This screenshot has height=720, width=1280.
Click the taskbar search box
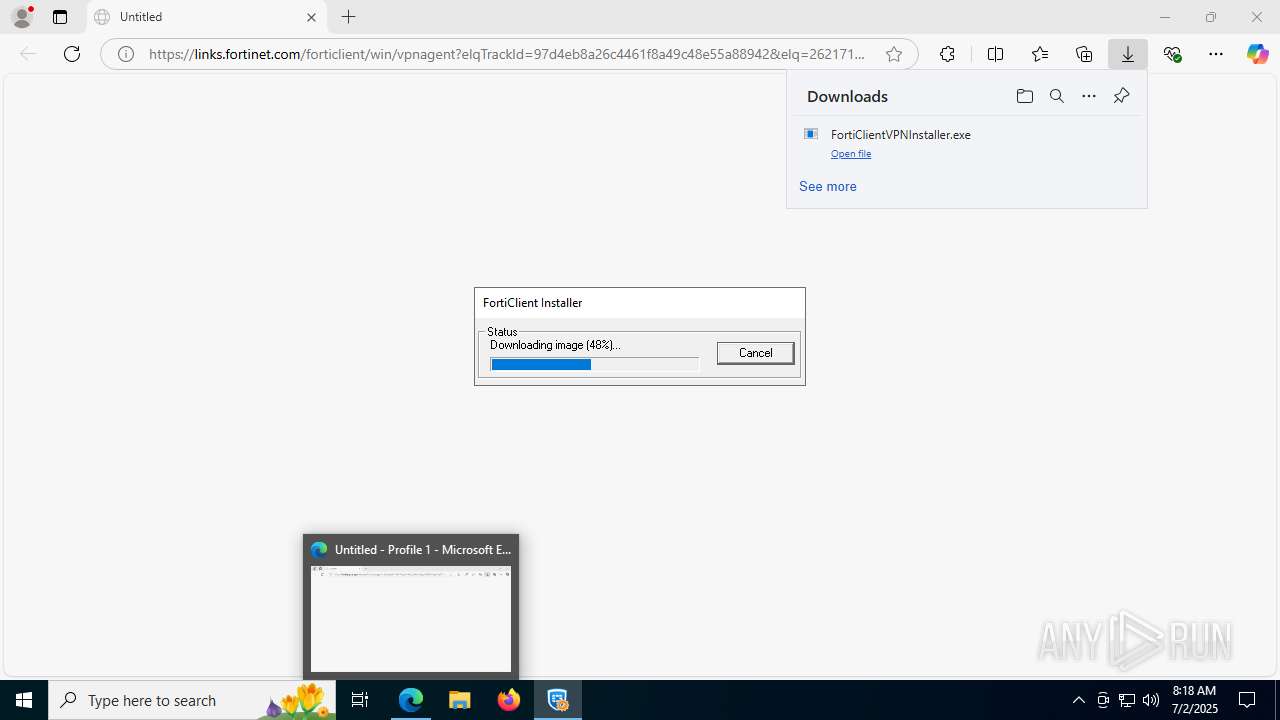pyautogui.click(x=192, y=700)
